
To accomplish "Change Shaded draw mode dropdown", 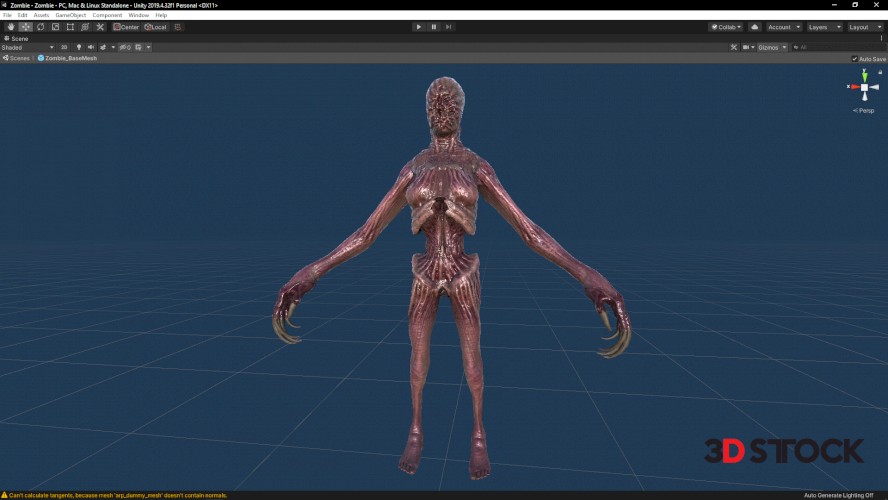I will coord(28,48).
